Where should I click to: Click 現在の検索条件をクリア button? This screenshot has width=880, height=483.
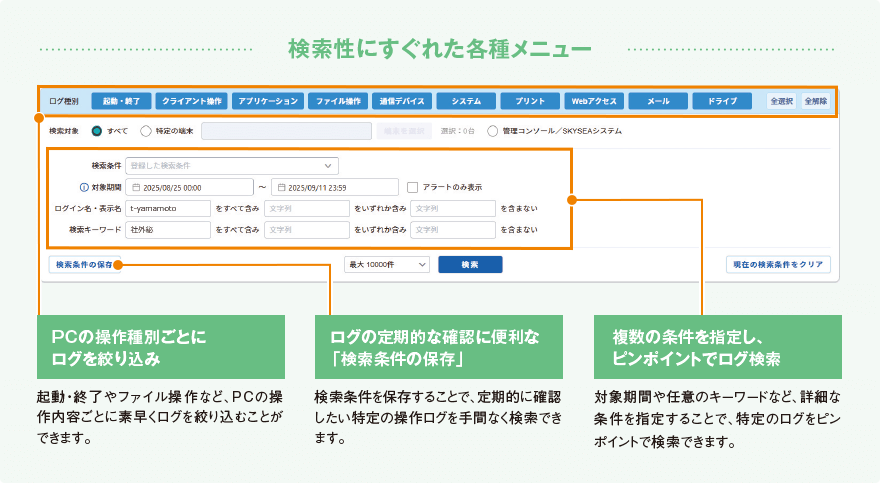tap(777, 265)
